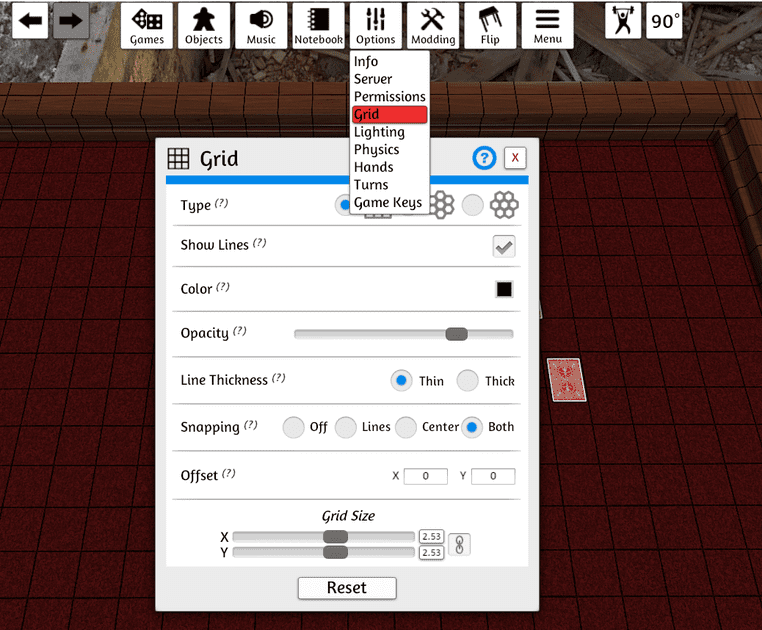The height and width of the screenshot is (630, 762).
Task: Open Grid help question mark button
Action: 484,158
